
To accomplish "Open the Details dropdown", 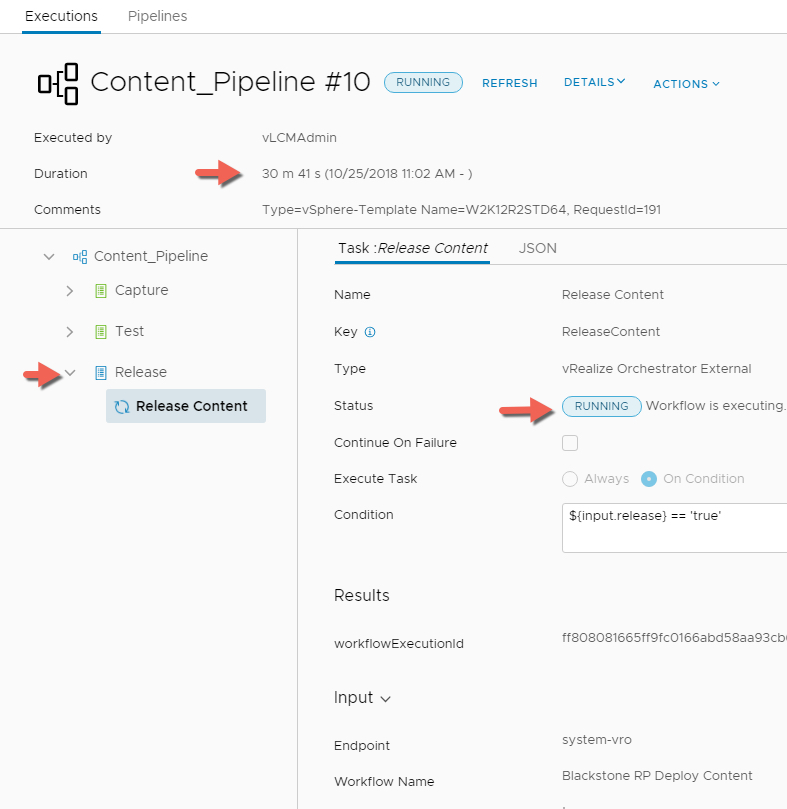I will (594, 82).
